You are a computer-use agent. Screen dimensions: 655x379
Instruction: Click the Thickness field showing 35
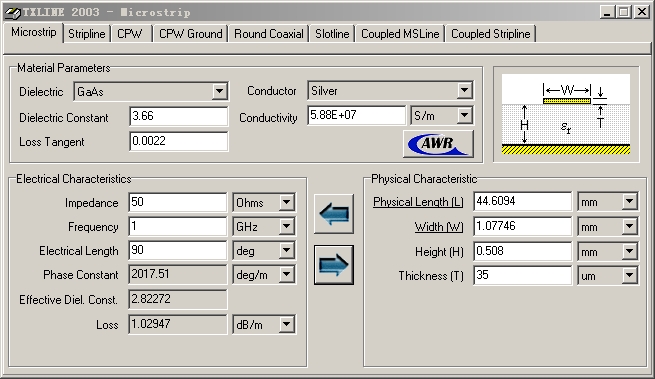pyautogui.click(x=522, y=275)
